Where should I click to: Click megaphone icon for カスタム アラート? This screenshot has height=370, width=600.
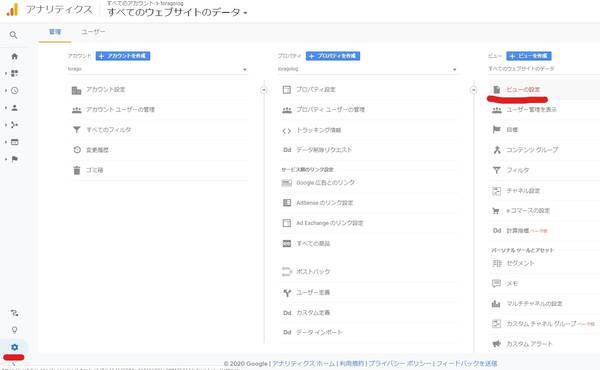[x=496, y=344]
